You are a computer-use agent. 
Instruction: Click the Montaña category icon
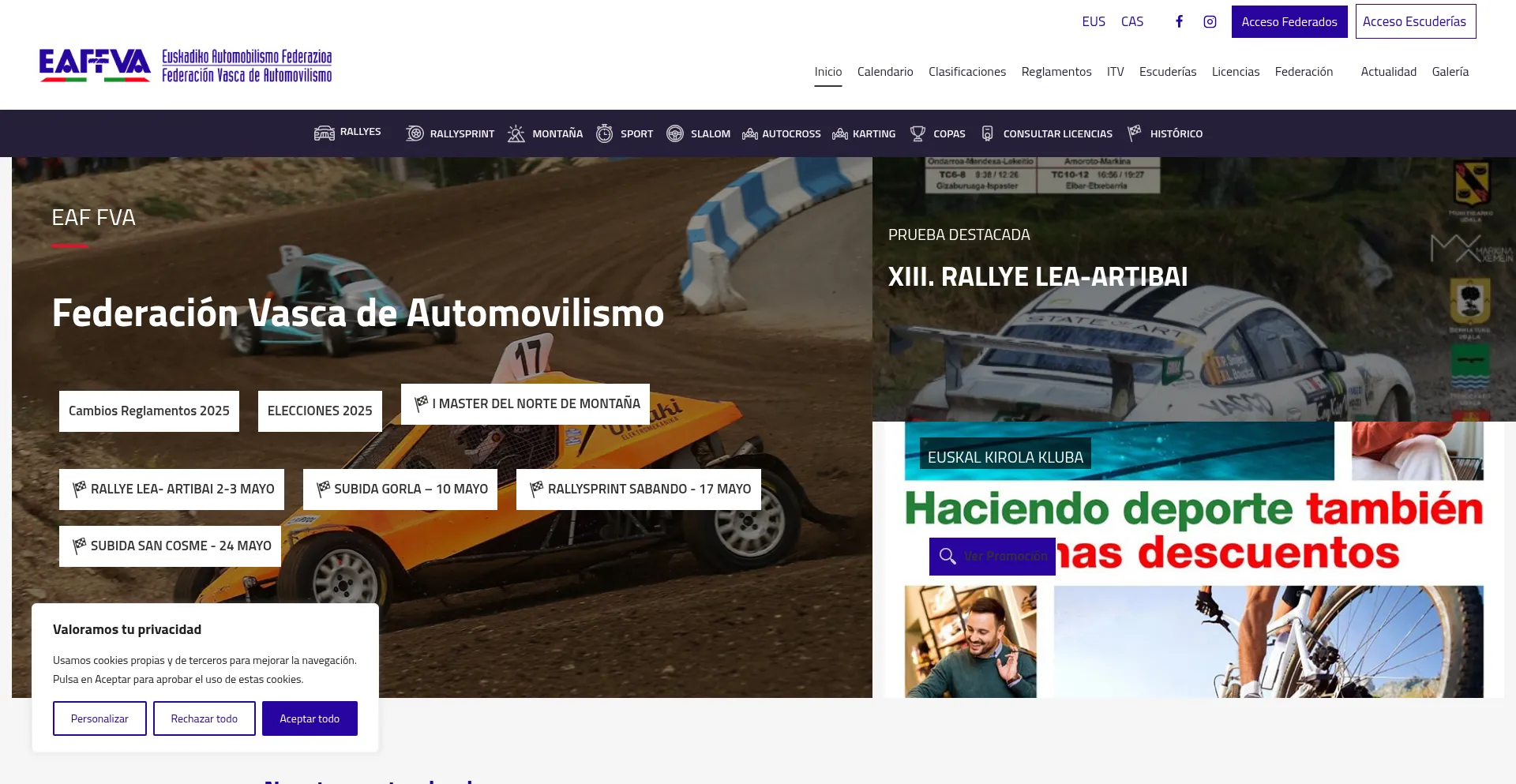516,133
